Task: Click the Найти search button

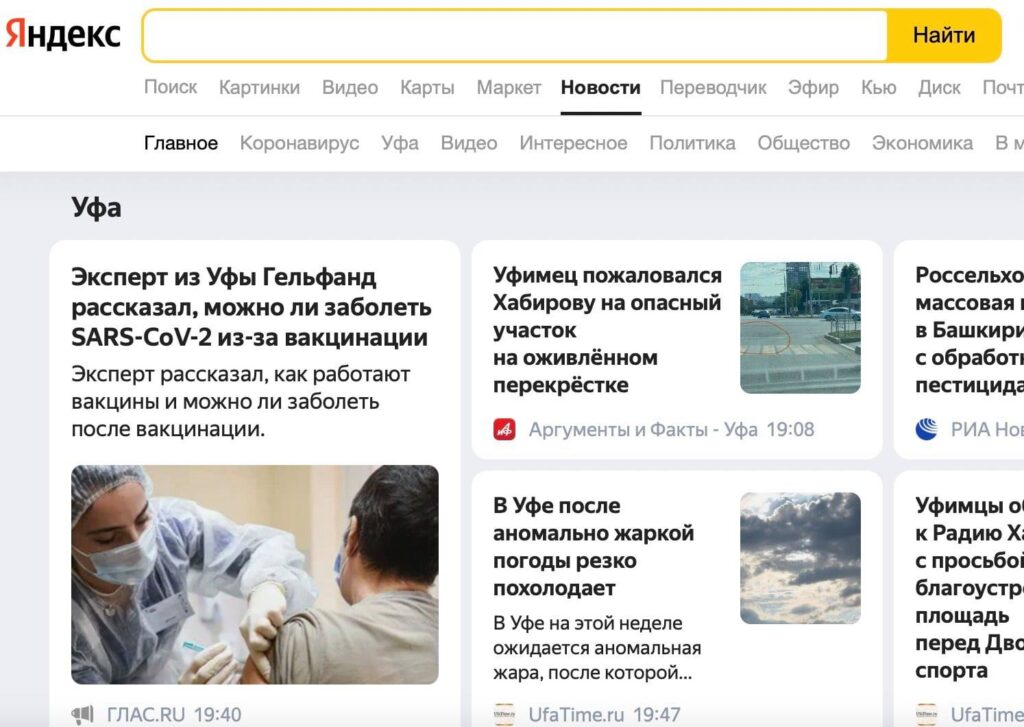Action: tap(944, 35)
